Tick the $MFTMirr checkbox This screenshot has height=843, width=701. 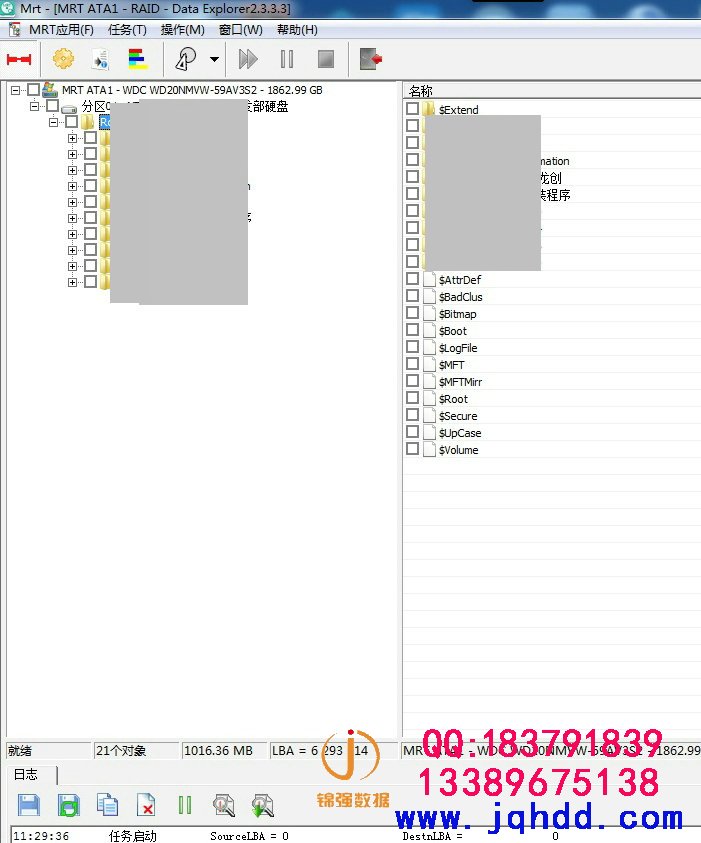(x=412, y=381)
